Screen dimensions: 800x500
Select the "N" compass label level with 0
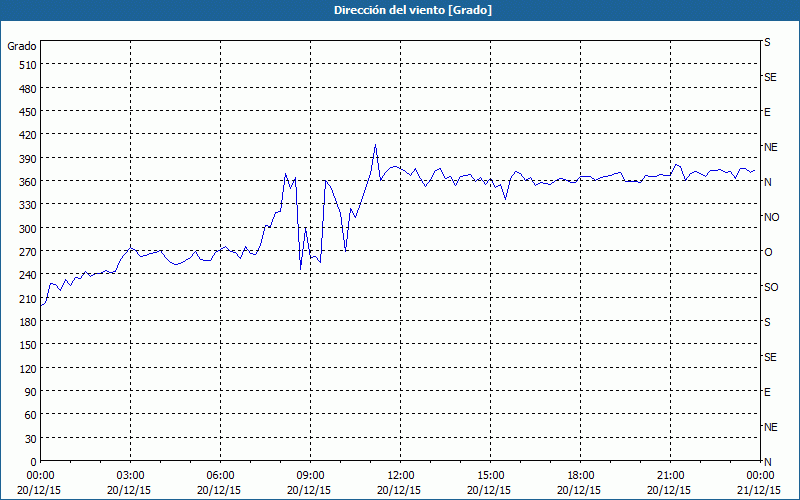click(767, 462)
